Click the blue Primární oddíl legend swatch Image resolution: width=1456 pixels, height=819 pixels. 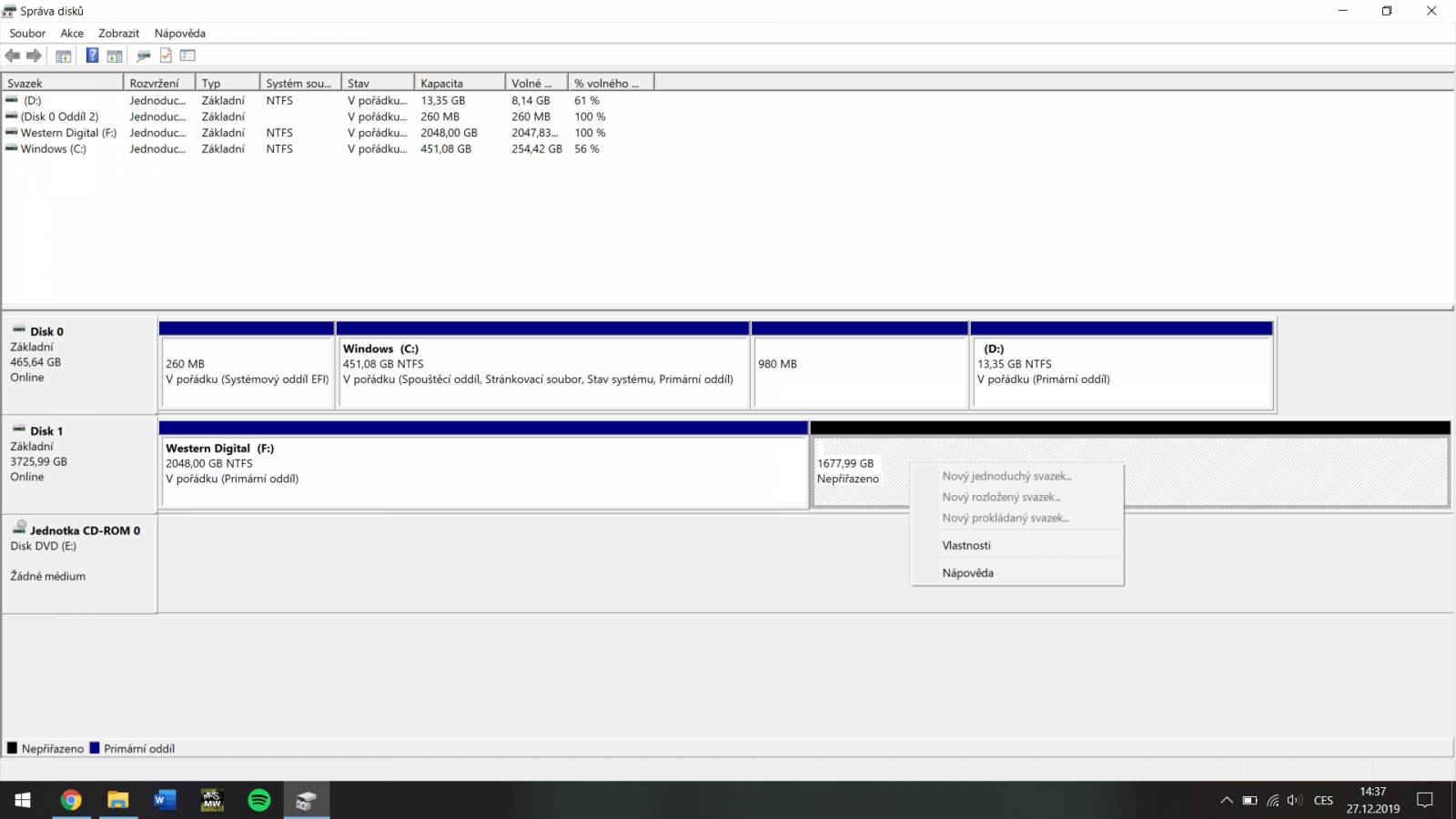click(x=95, y=748)
